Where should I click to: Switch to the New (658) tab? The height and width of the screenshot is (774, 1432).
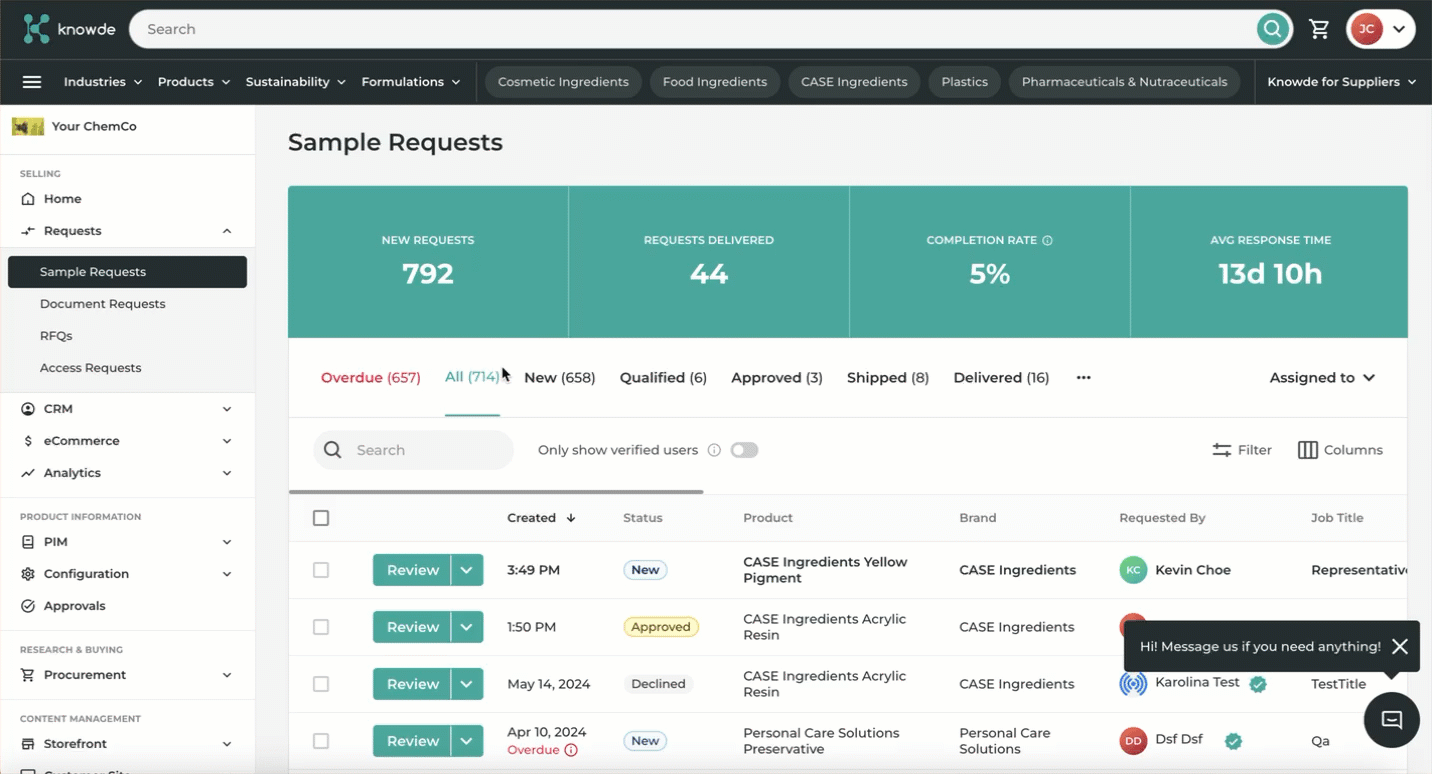pos(560,378)
